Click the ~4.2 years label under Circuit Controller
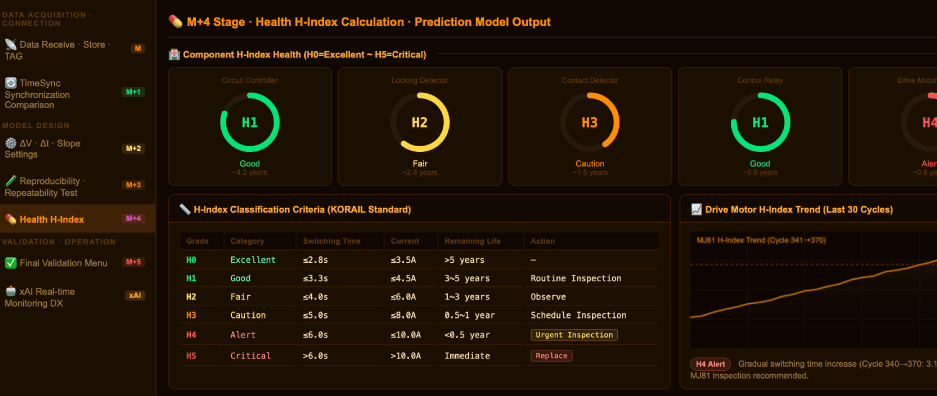This screenshot has height=396, width=937. pyautogui.click(x=250, y=173)
